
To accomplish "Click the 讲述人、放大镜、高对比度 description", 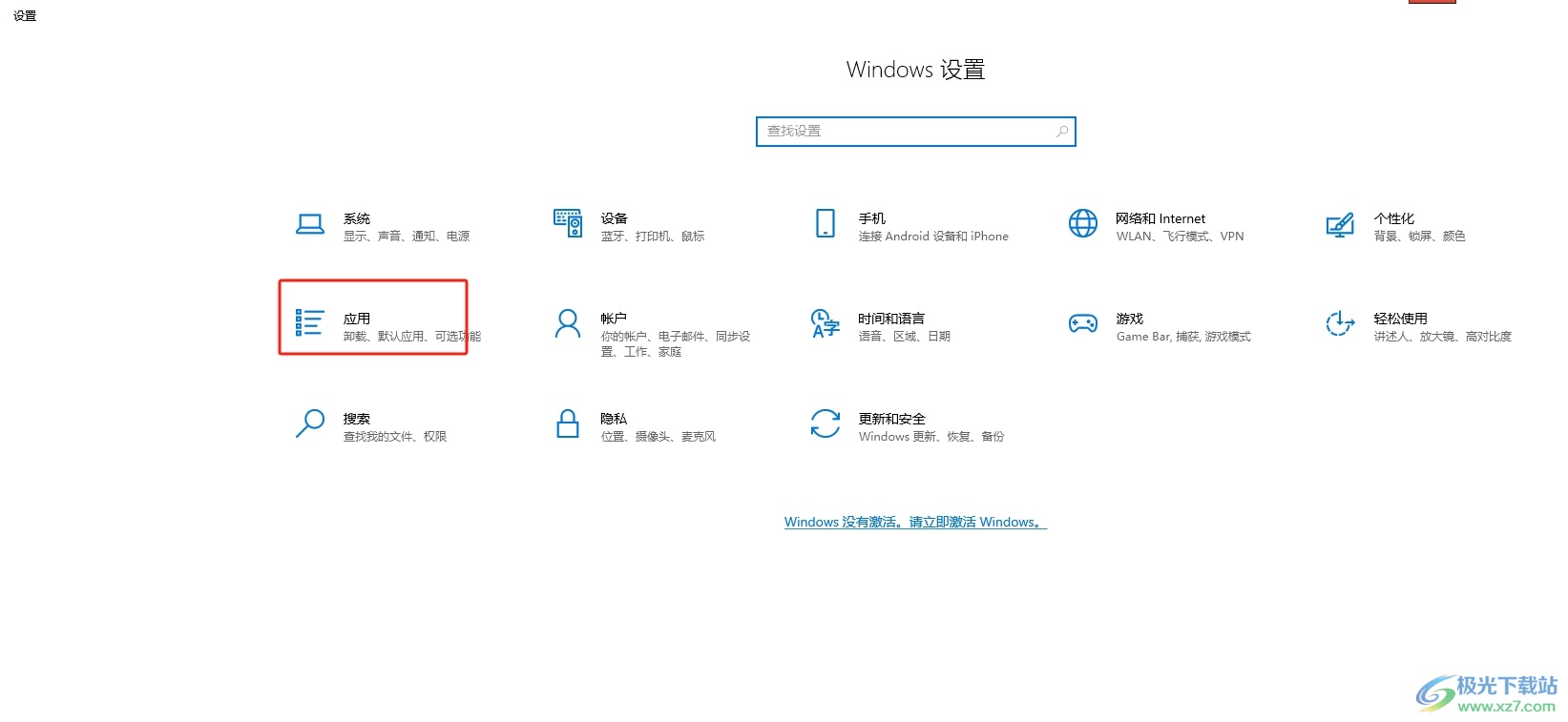I will [x=1443, y=337].
